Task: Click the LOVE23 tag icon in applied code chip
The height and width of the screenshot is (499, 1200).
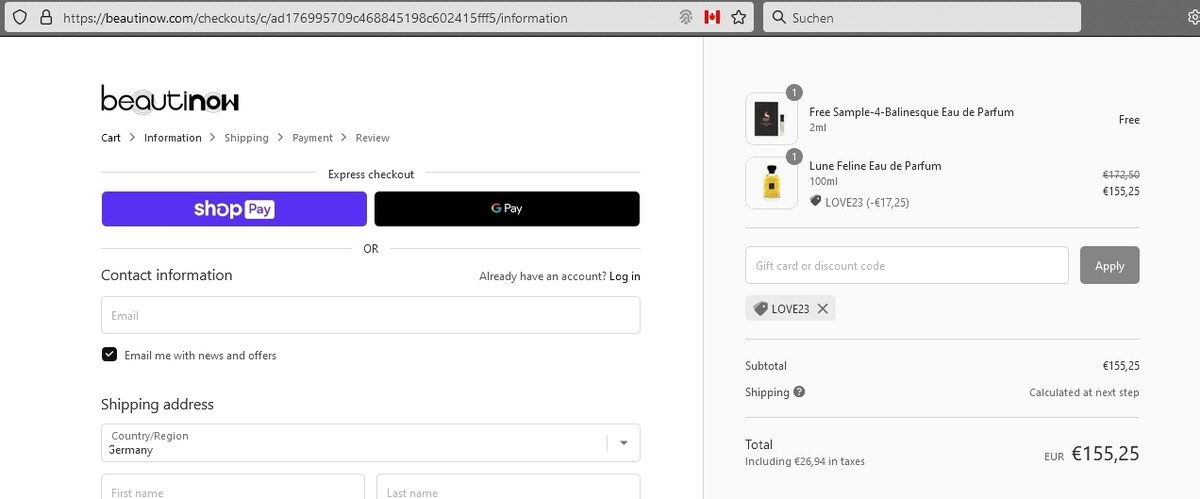Action: [760, 309]
